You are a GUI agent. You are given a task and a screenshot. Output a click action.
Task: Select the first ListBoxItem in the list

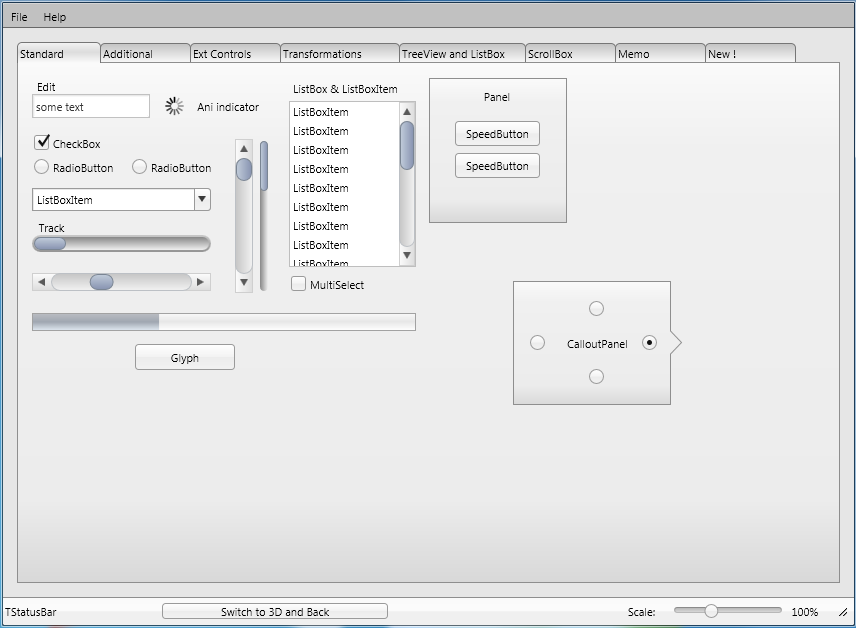pos(344,112)
